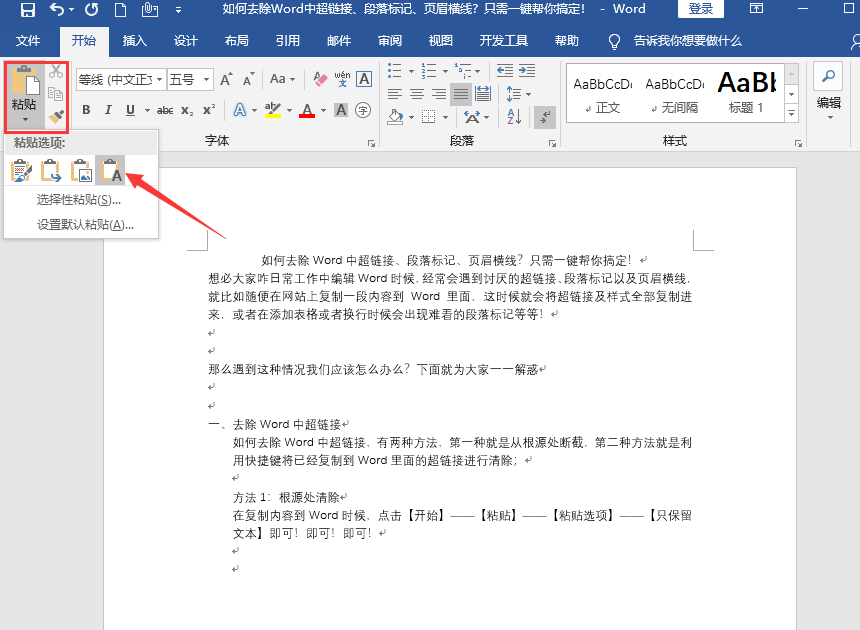This screenshot has width=860, height=630.
Task: Switch to 审阅 Review tab
Action: pos(389,41)
